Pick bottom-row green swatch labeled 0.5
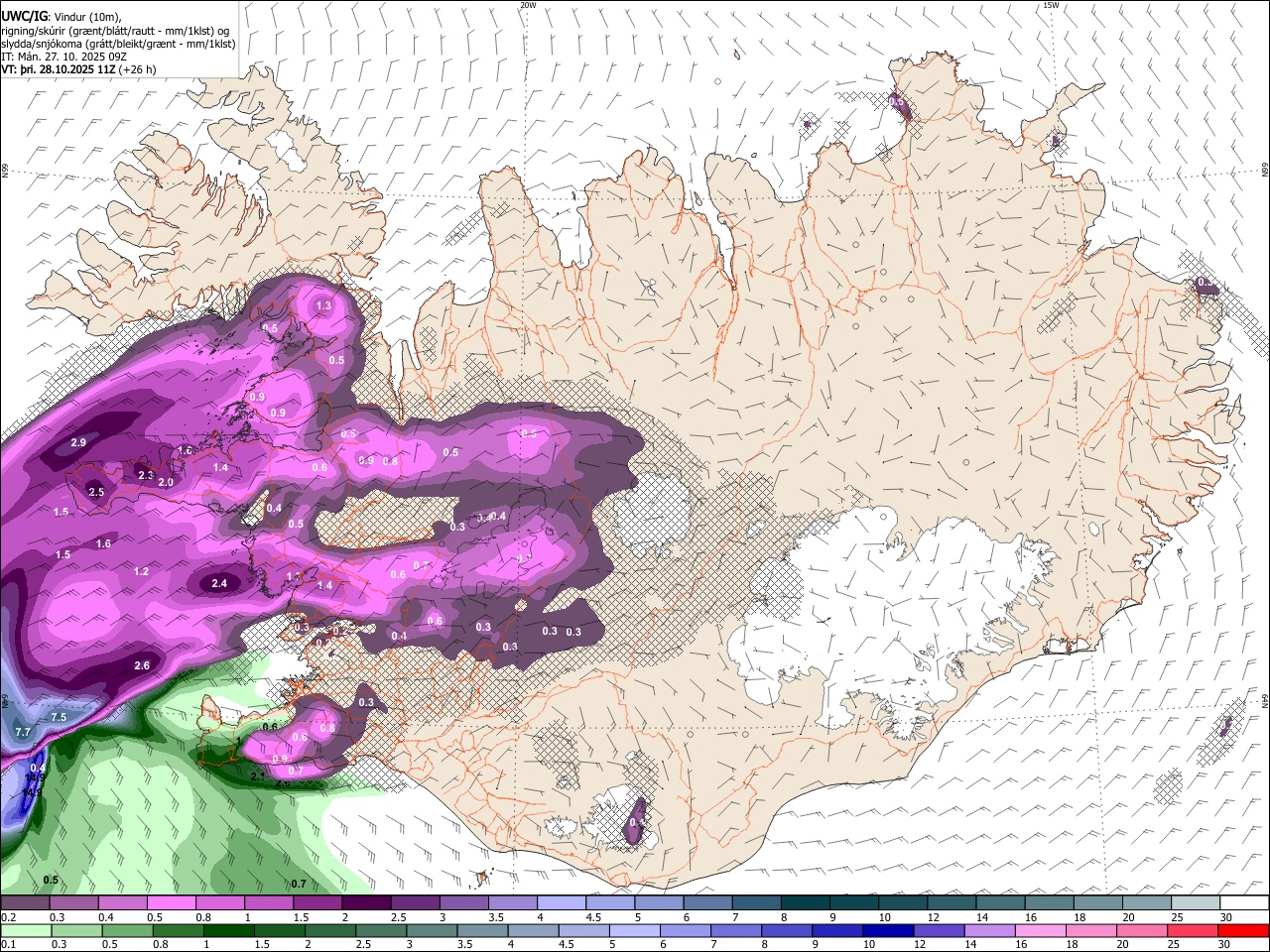 127,931
